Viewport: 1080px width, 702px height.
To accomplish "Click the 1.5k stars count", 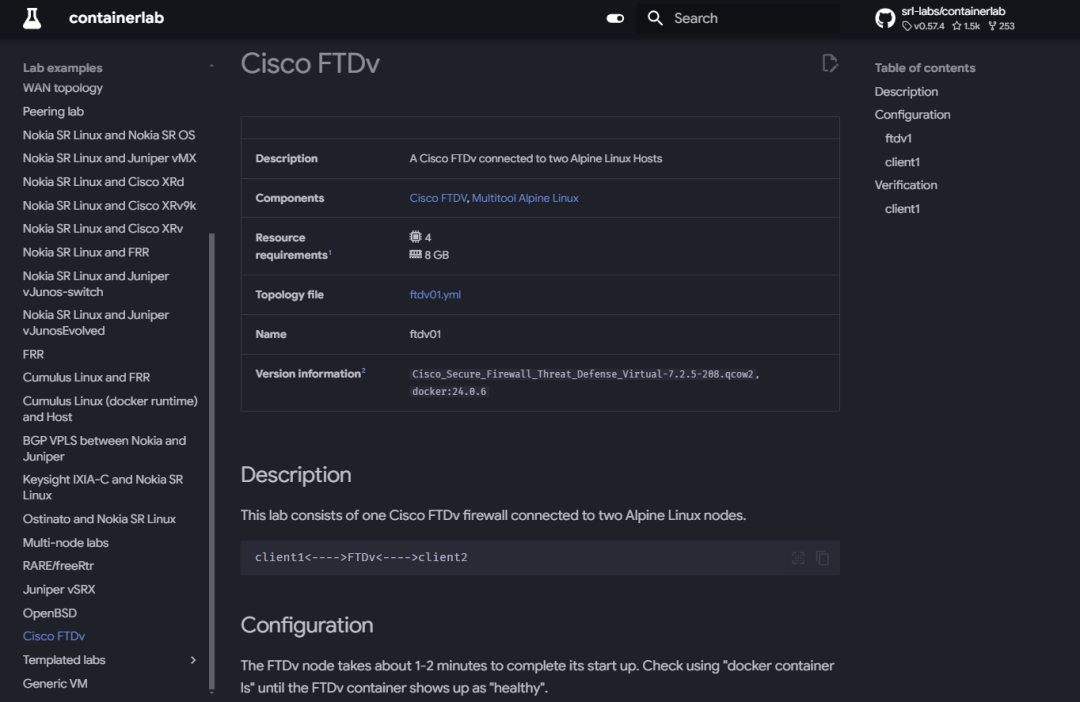I will pyautogui.click(x=966, y=26).
